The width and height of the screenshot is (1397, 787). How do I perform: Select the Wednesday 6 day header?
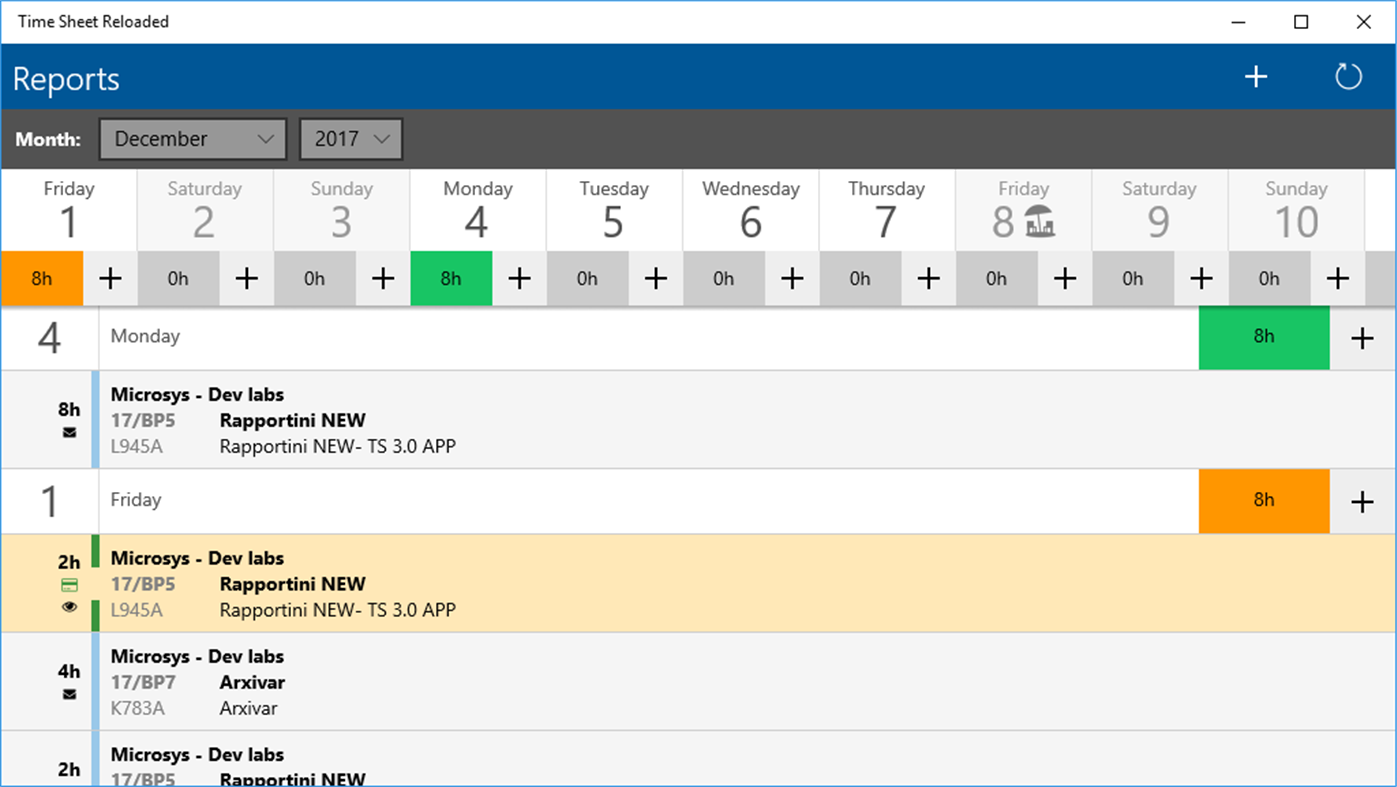point(750,209)
